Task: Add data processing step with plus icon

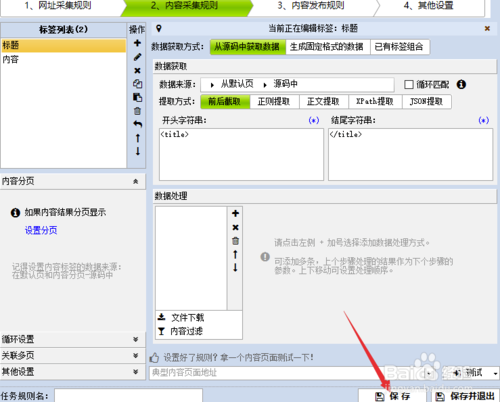Action: 235,213
